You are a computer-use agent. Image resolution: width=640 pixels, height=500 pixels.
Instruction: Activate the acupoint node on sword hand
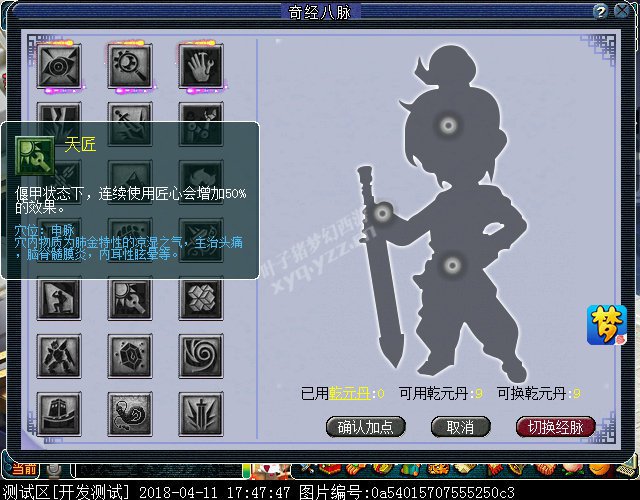click(x=382, y=213)
